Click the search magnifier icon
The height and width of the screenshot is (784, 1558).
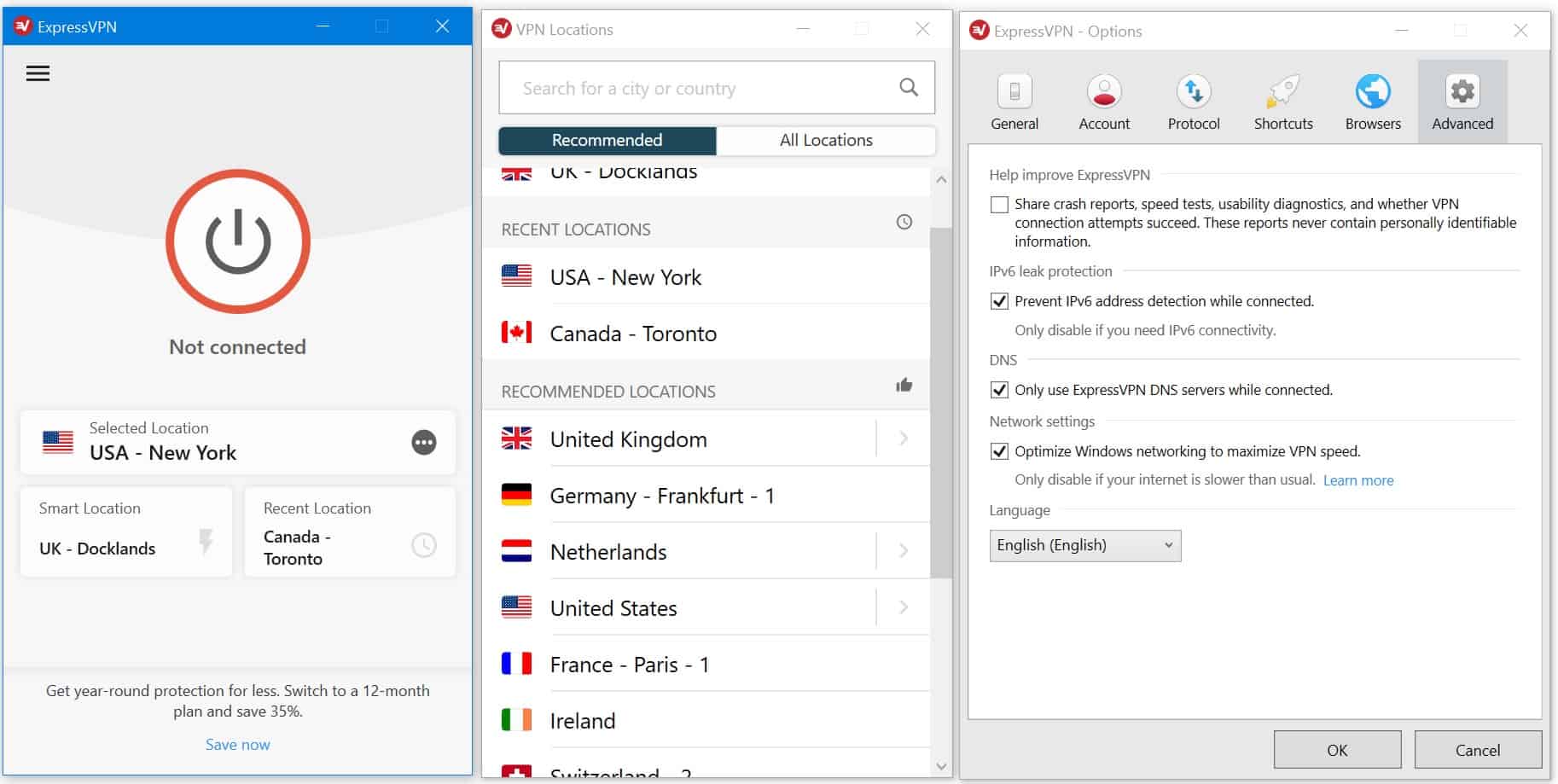point(909,87)
